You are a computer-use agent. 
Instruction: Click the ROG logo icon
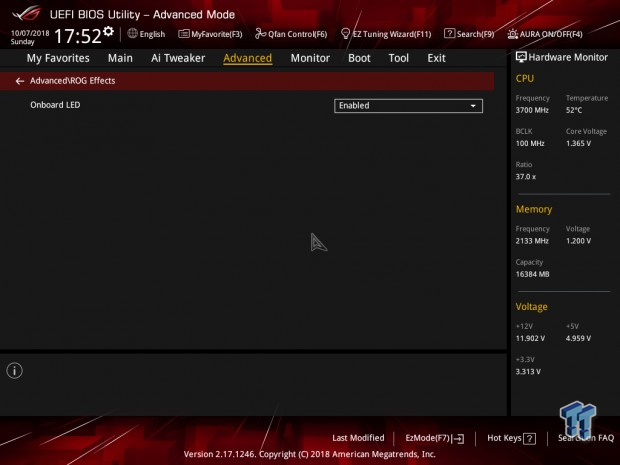pyautogui.click(x=26, y=13)
